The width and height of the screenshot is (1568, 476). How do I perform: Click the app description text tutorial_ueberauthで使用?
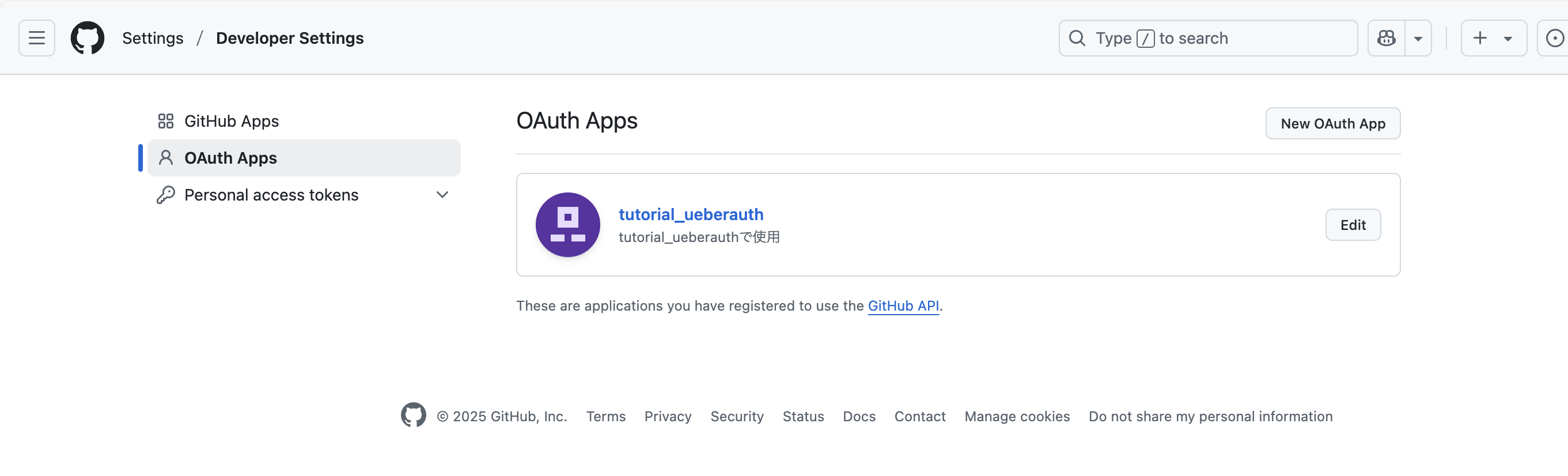click(699, 237)
